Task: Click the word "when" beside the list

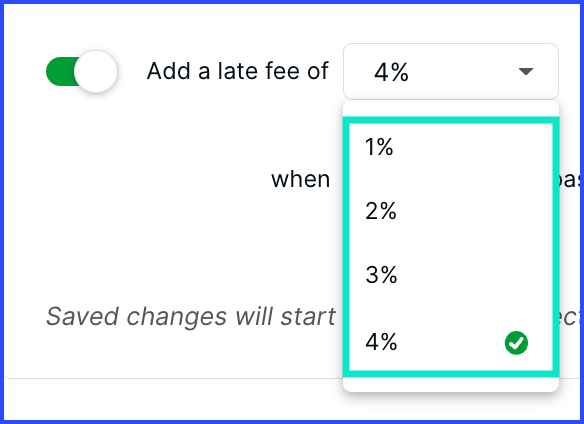Action: pyautogui.click(x=301, y=180)
